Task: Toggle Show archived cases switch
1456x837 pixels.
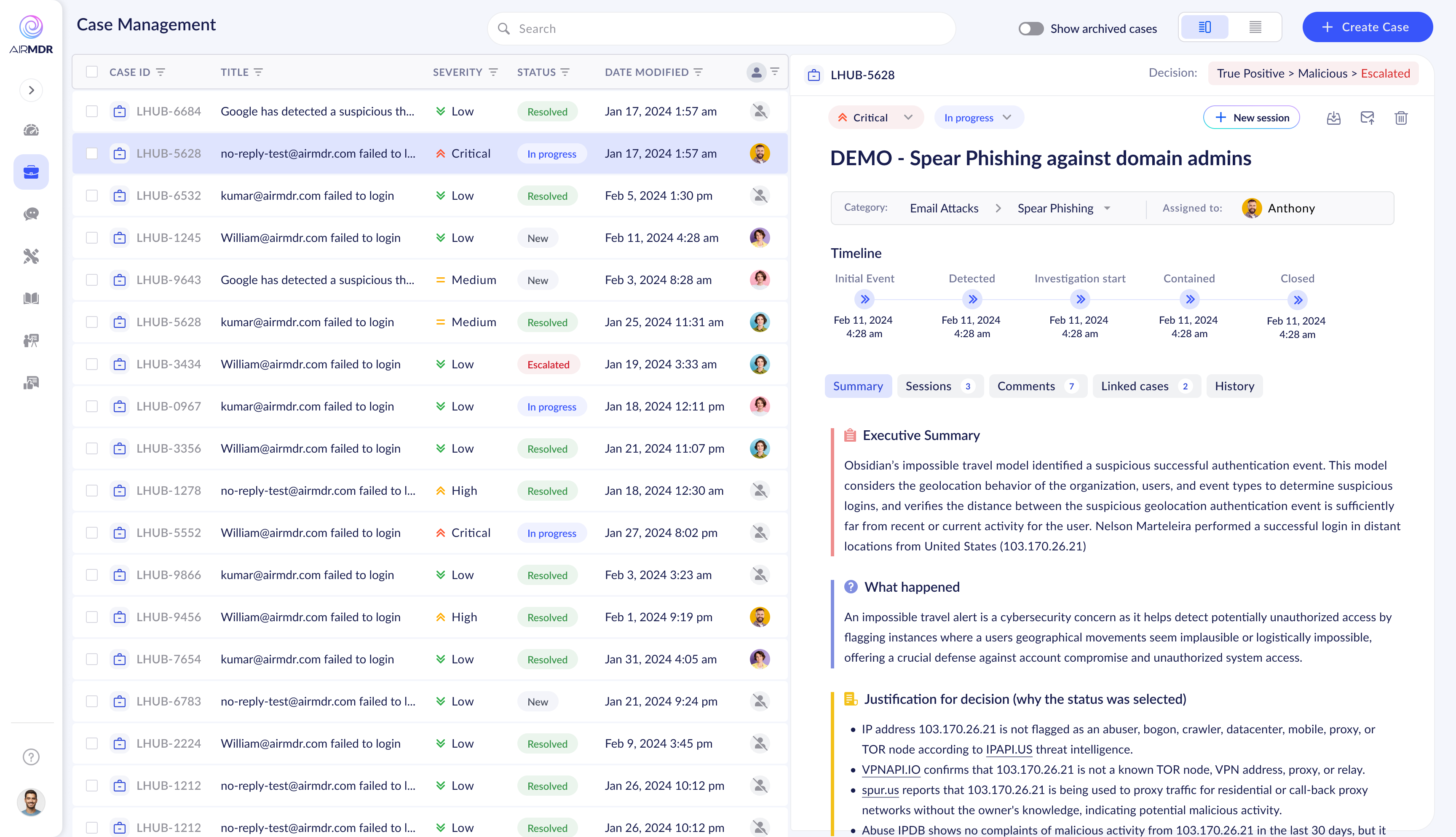Action: click(x=1031, y=29)
